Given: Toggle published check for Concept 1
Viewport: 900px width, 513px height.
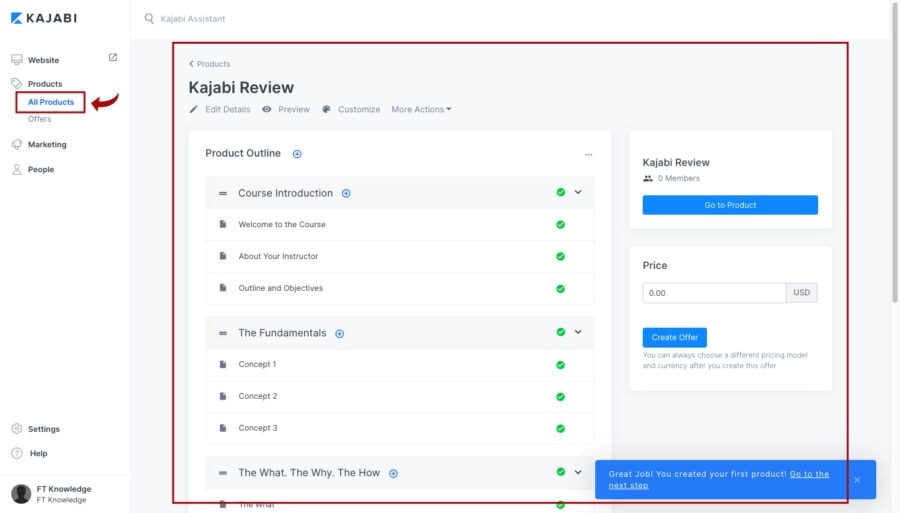Looking at the screenshot, I should pos(560,365).
